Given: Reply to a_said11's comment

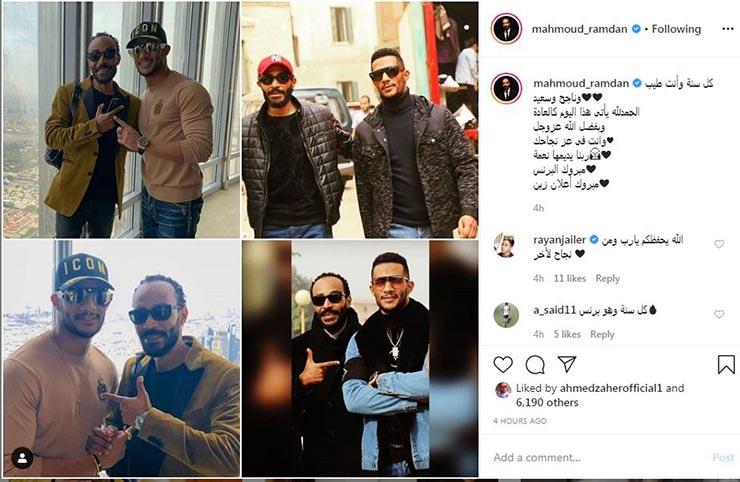Looking at the screenshot, I should click(602, 334).
